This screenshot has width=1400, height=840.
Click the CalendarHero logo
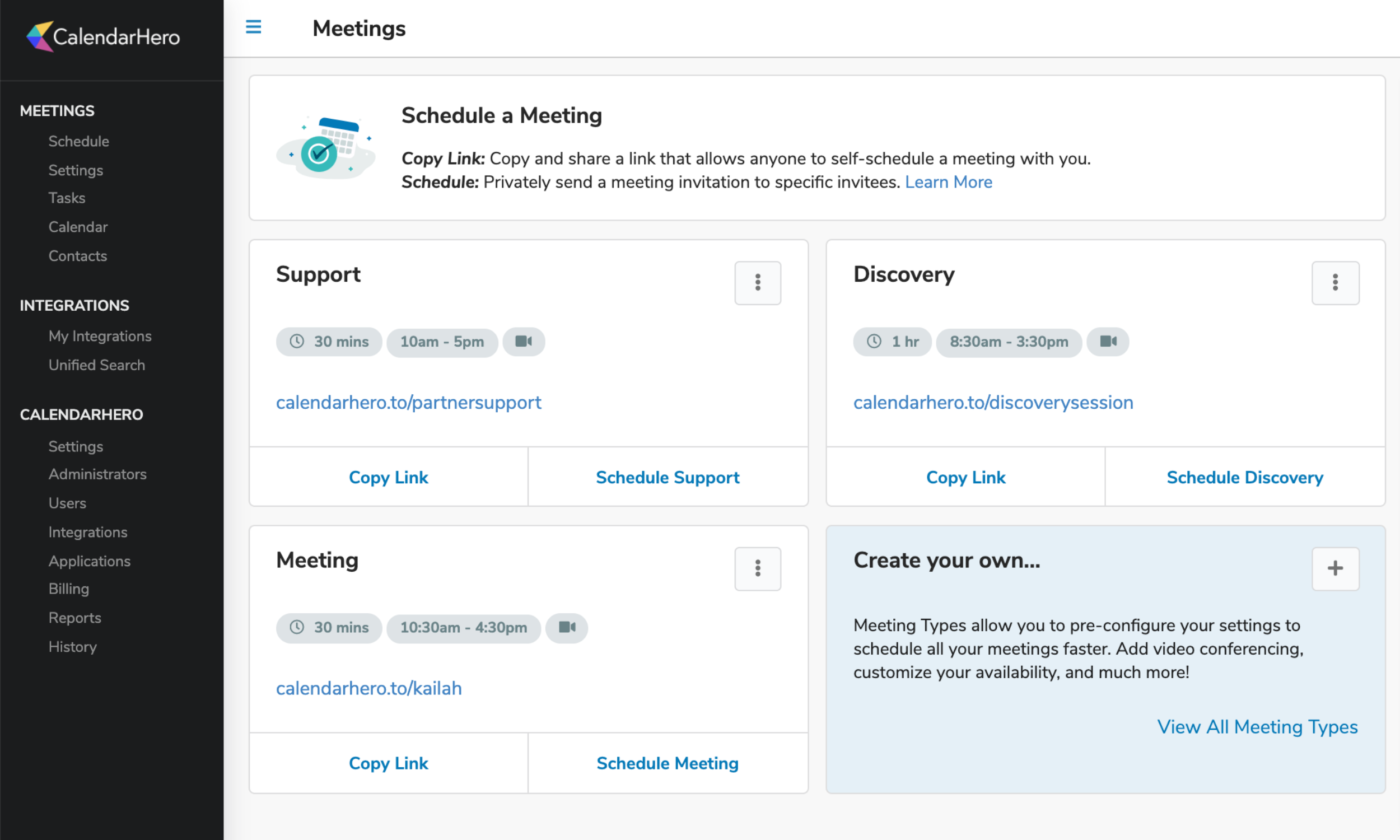pos(103,37)
